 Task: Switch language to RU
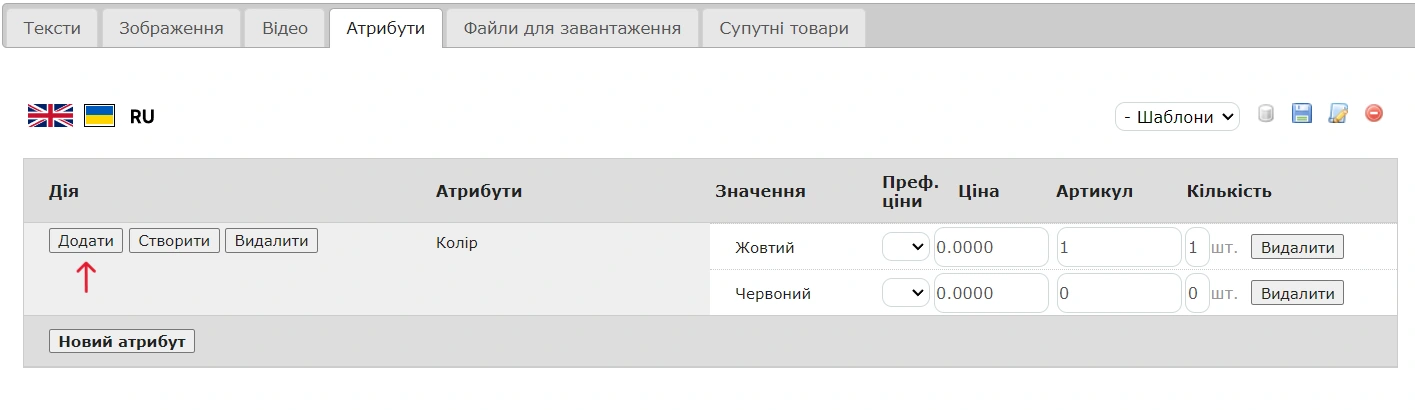coord(142,117)
